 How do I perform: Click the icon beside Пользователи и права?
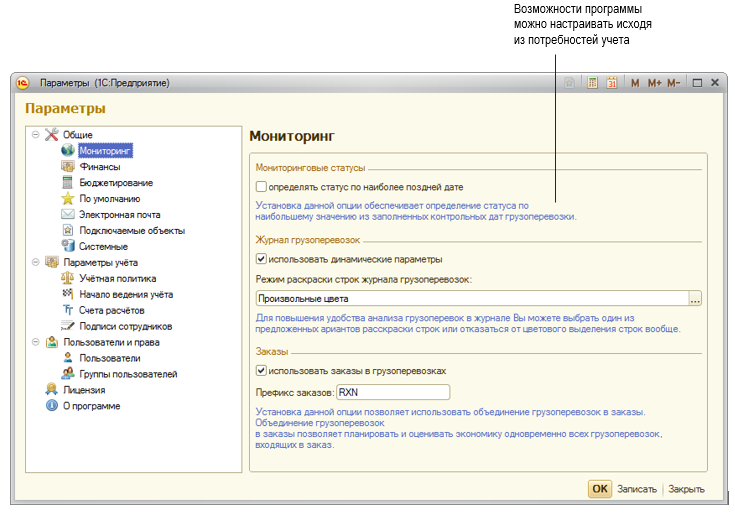(52, 342)
